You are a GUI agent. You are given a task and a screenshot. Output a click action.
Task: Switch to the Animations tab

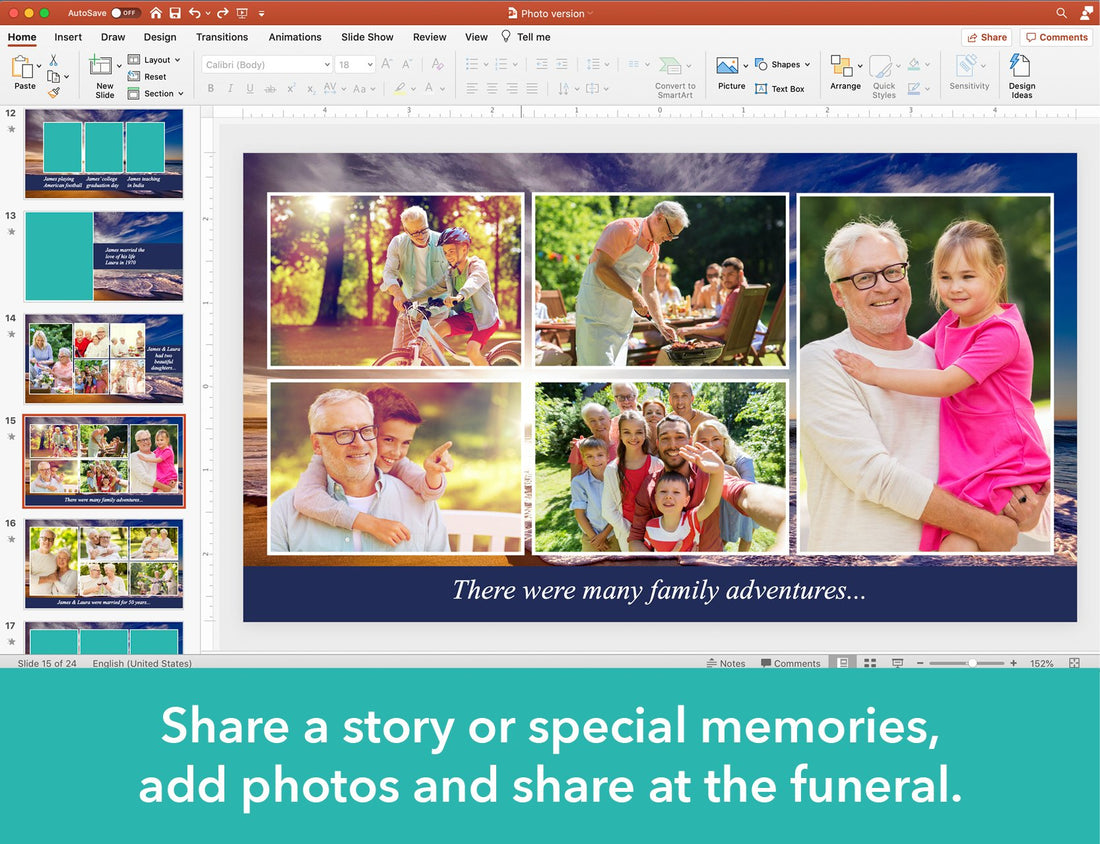[294, 37]
